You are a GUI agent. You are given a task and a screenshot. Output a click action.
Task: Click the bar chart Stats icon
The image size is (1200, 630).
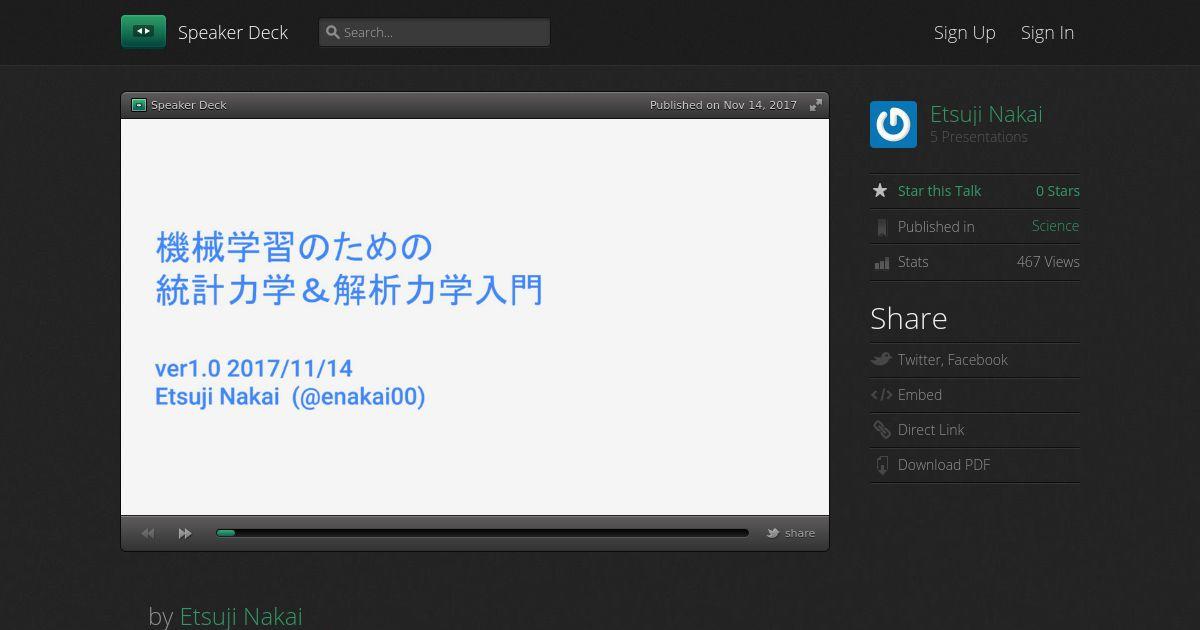[x=881, y=263]
